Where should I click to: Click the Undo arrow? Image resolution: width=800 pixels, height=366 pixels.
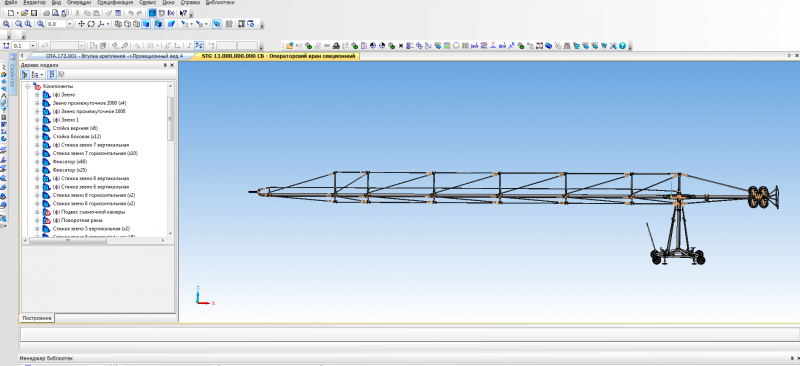(131, 13)
